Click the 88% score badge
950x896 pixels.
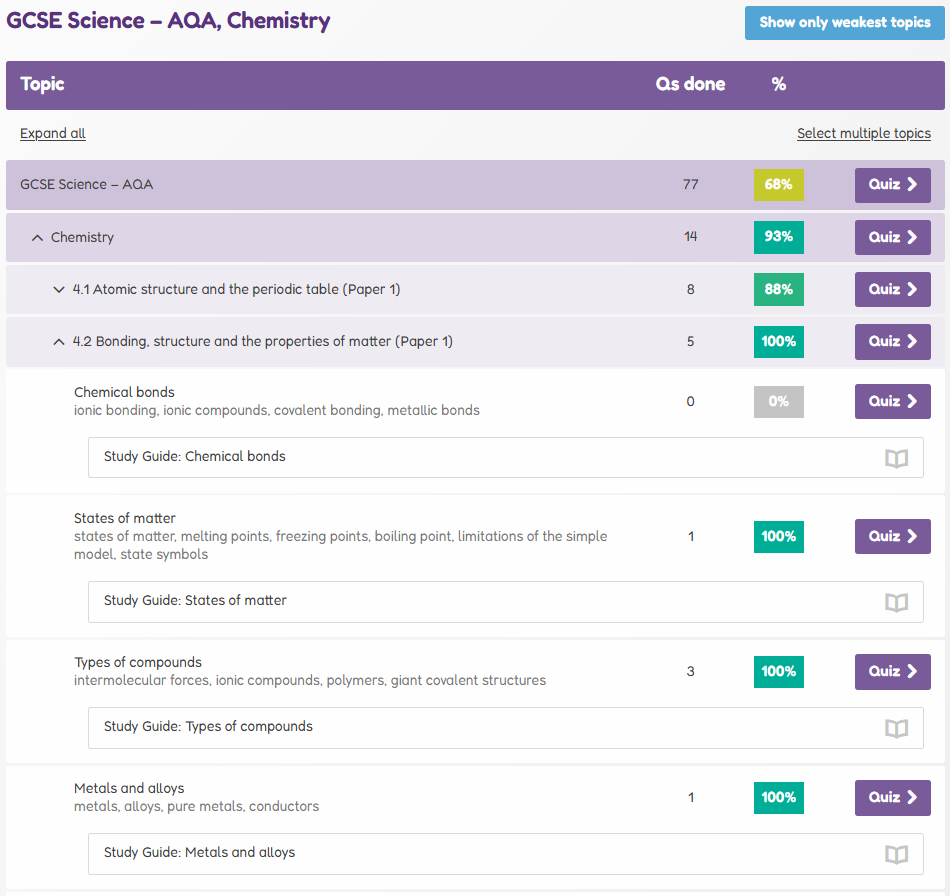click(779, 290)
